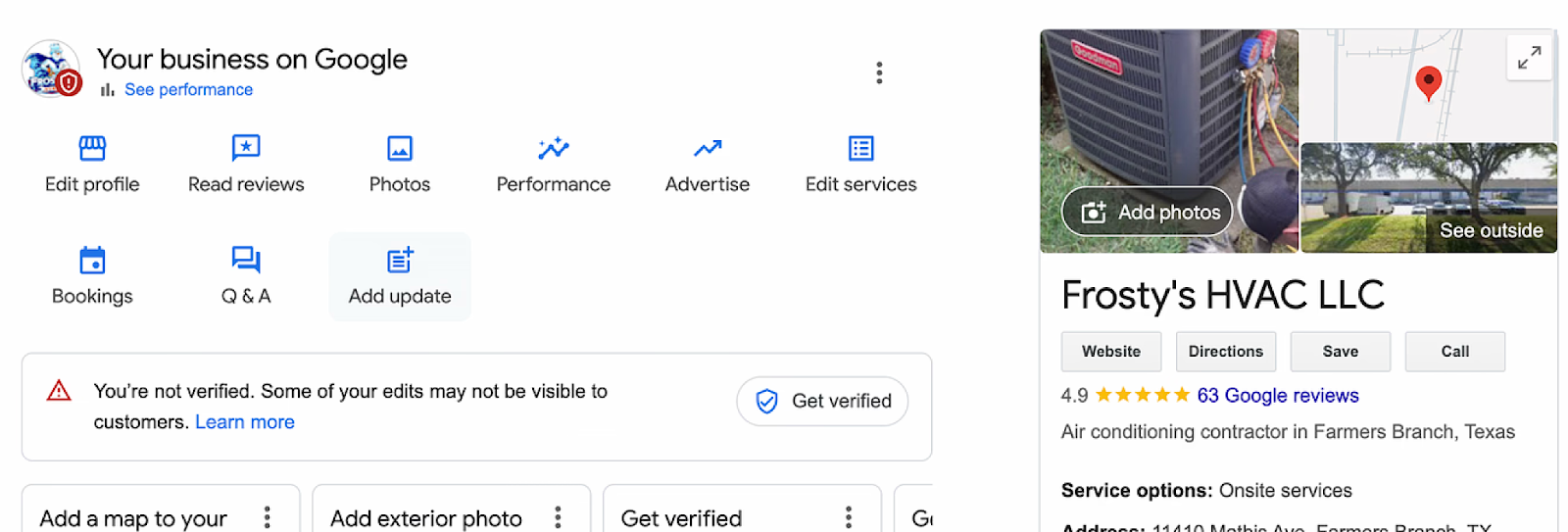Click the business profile logo avatar
Viewport: 1568px width, 532px height.
coord(51,70)
